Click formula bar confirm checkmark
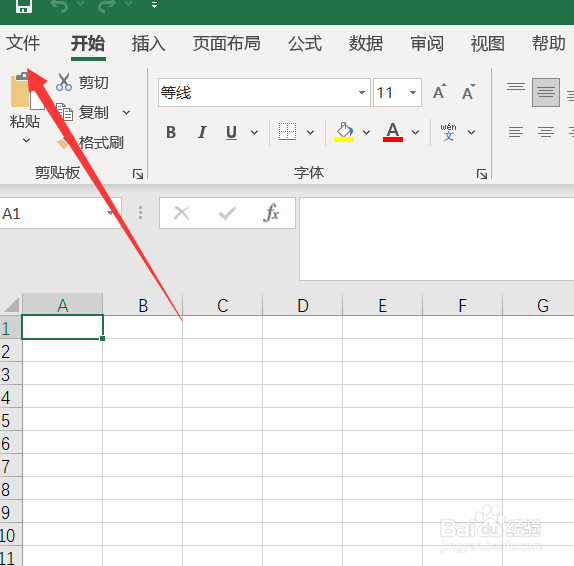 [x=227, y=213]
